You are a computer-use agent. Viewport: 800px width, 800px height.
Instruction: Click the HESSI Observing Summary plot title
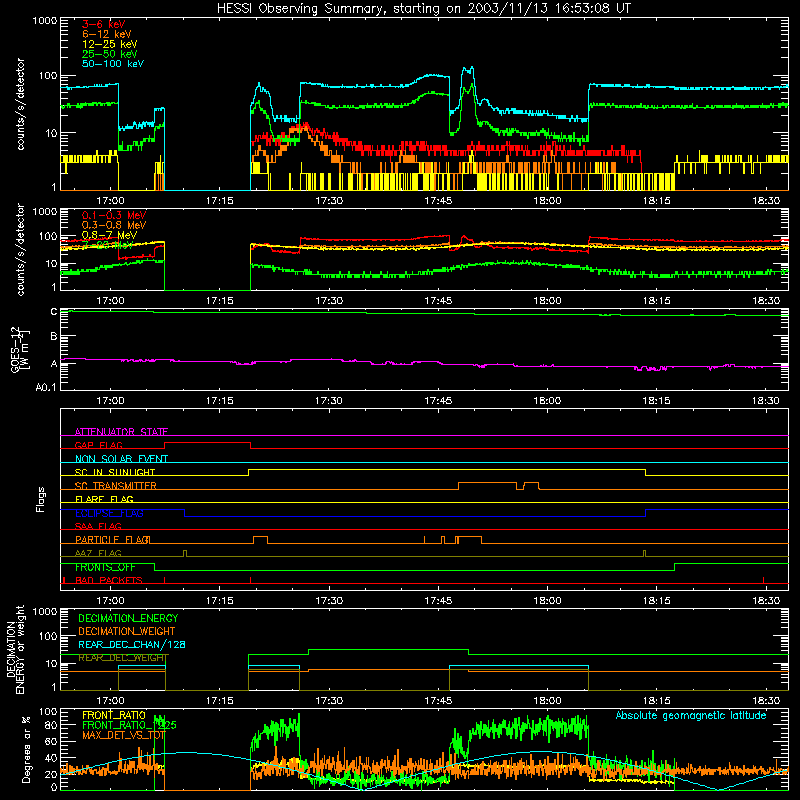[x=423, y=9]
